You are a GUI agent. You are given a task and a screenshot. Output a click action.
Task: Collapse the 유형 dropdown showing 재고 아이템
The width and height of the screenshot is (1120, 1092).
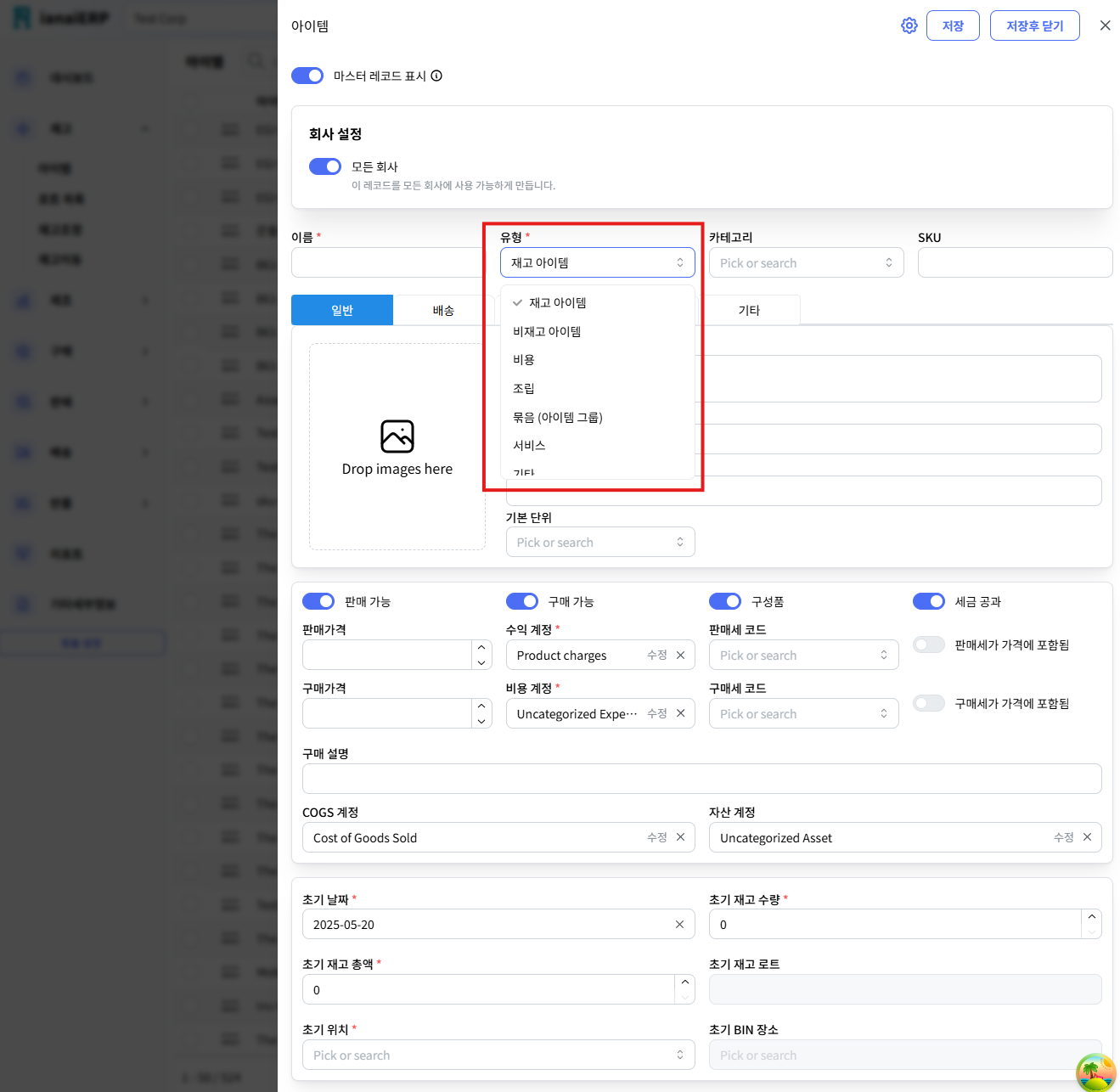point(598,262)
